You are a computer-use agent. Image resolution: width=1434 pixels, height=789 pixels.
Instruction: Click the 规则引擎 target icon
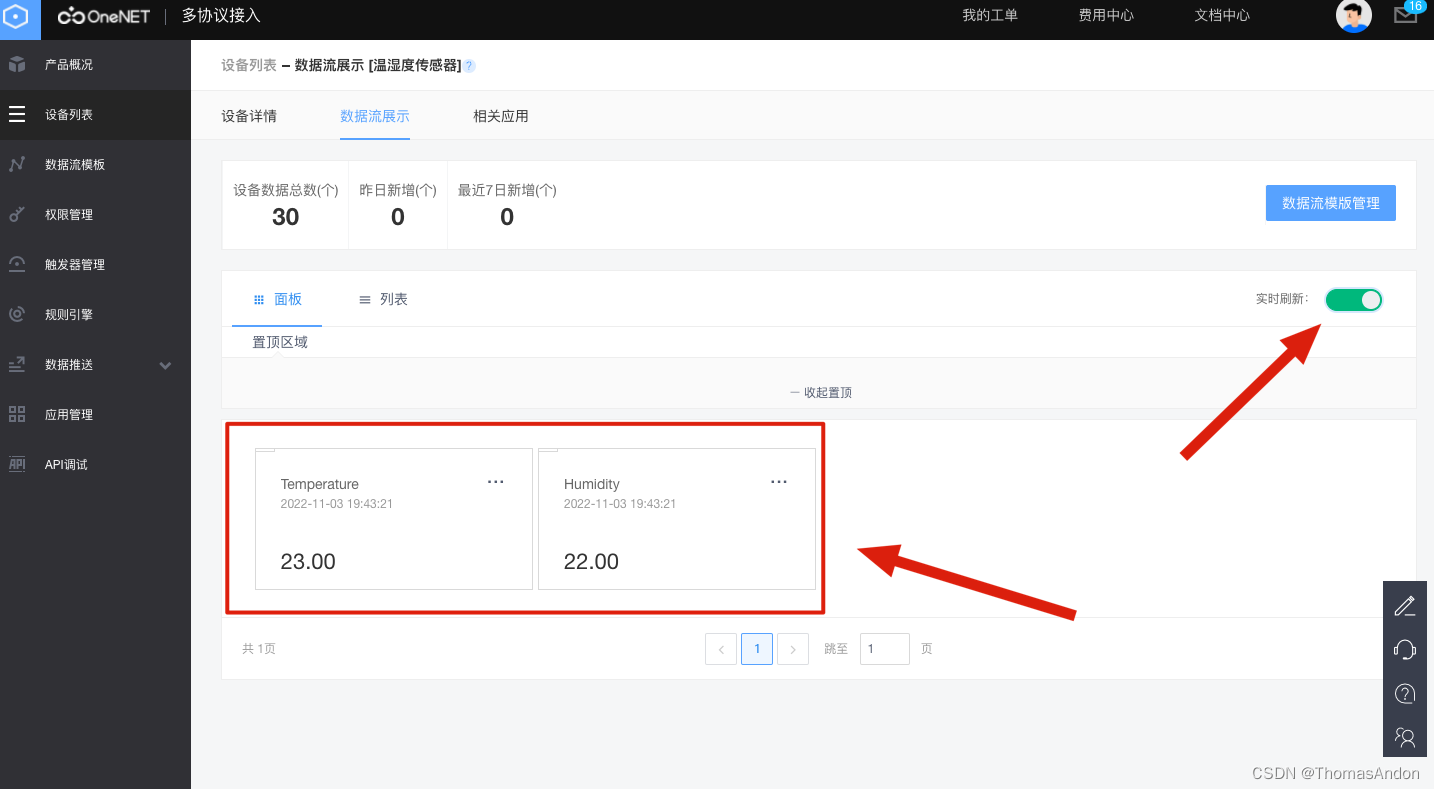click(17, 314)
